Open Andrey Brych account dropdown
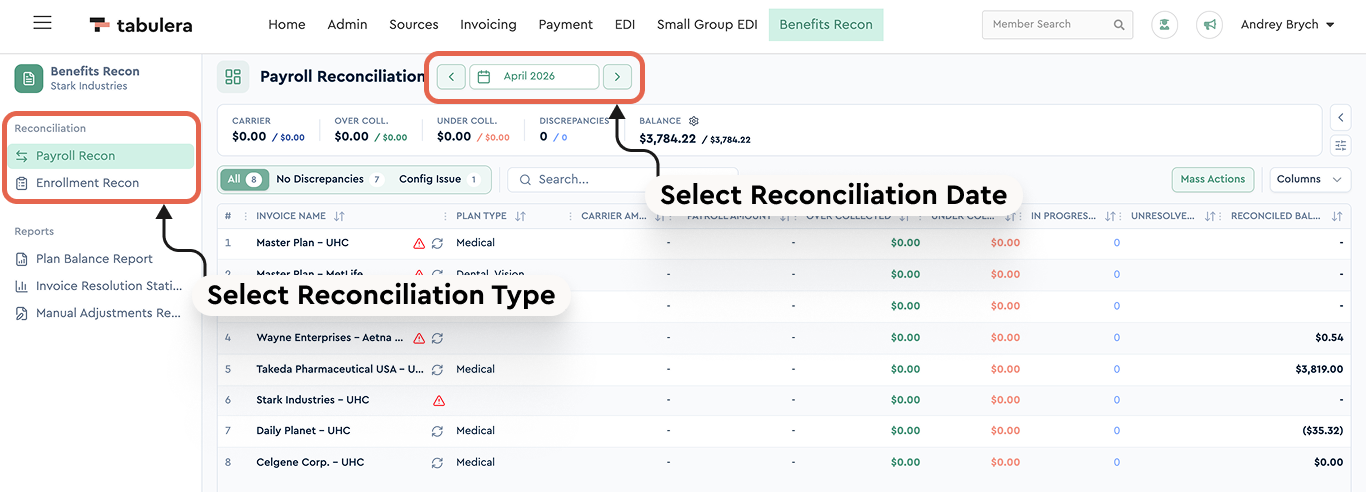 (1288, 25)
